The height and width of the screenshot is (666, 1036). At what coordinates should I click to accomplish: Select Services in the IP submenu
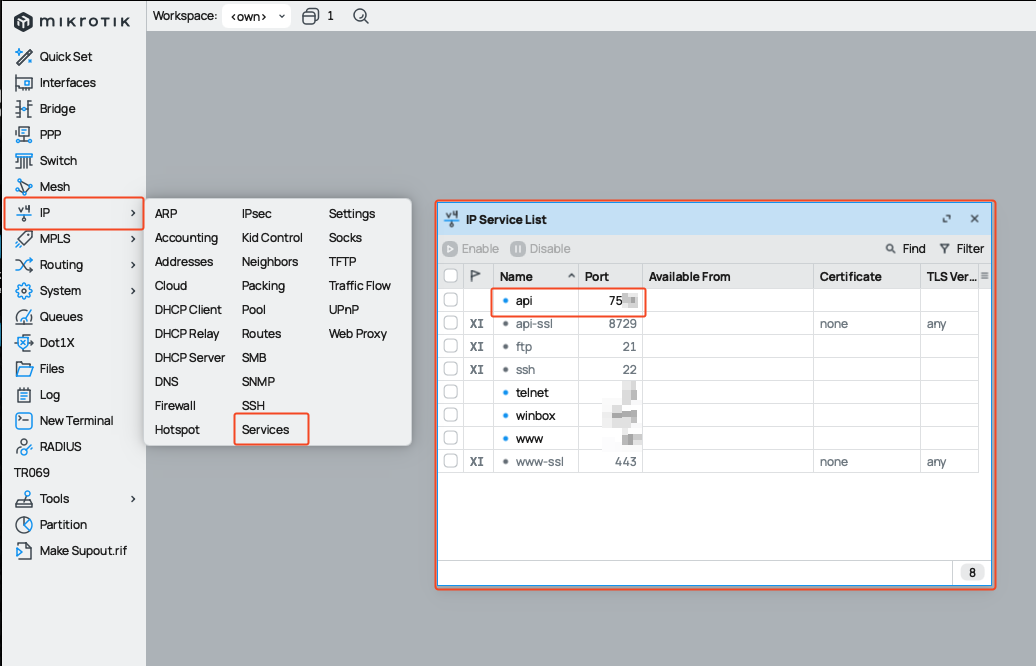tap(266, 430)
